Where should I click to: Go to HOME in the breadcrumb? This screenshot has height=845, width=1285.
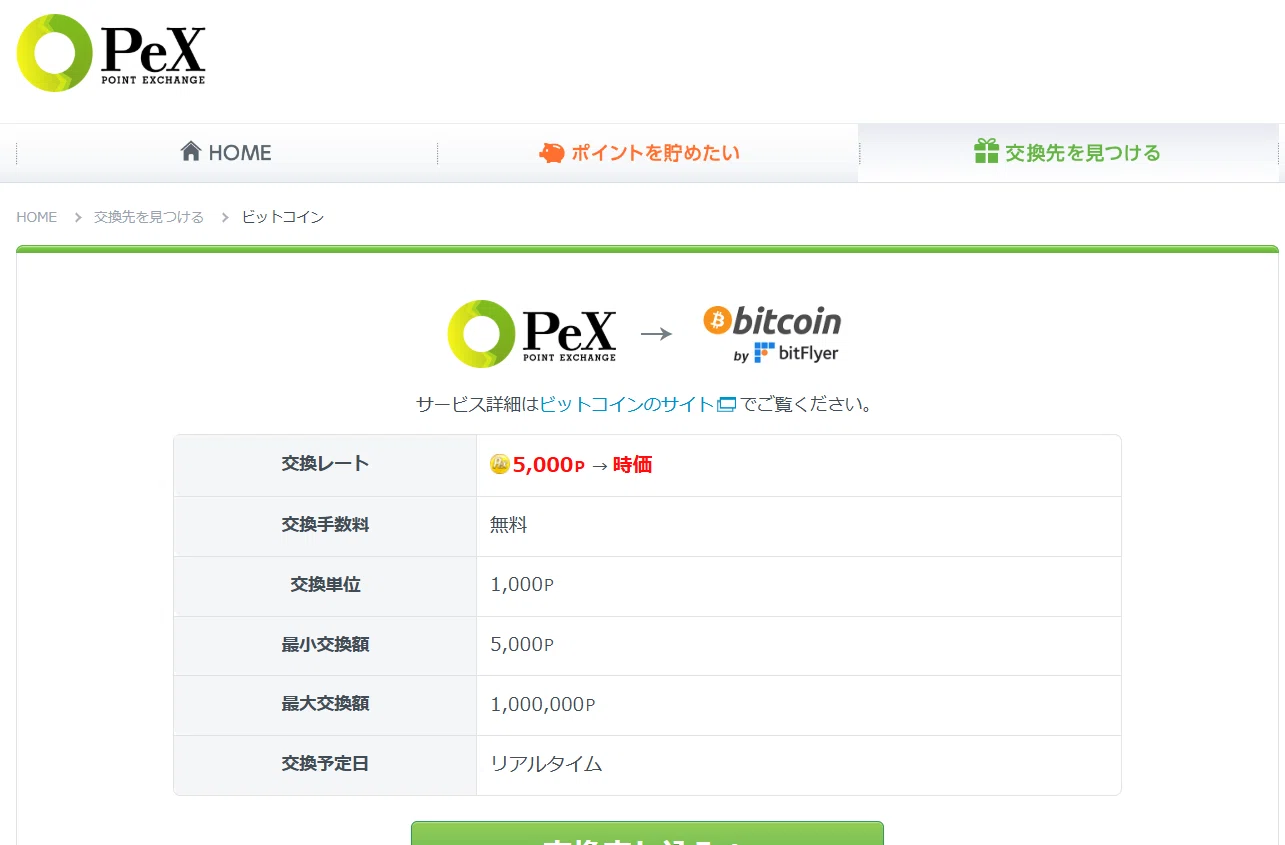pos(37,217)
